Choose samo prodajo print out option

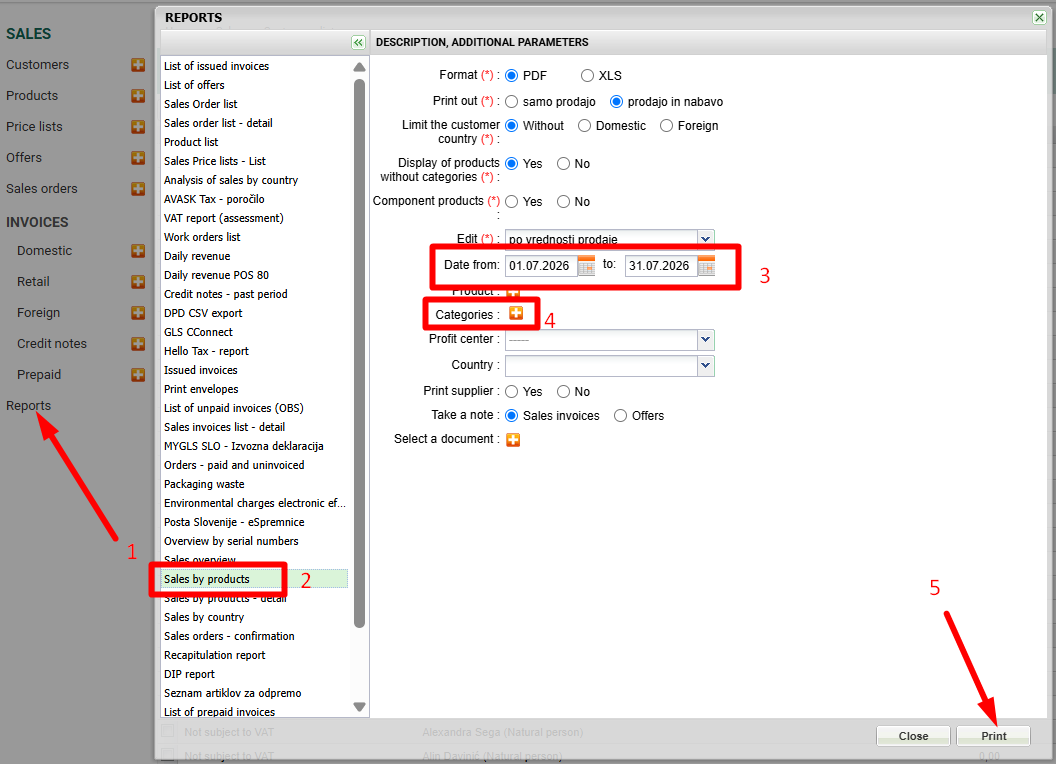click(x=512, y=102)
